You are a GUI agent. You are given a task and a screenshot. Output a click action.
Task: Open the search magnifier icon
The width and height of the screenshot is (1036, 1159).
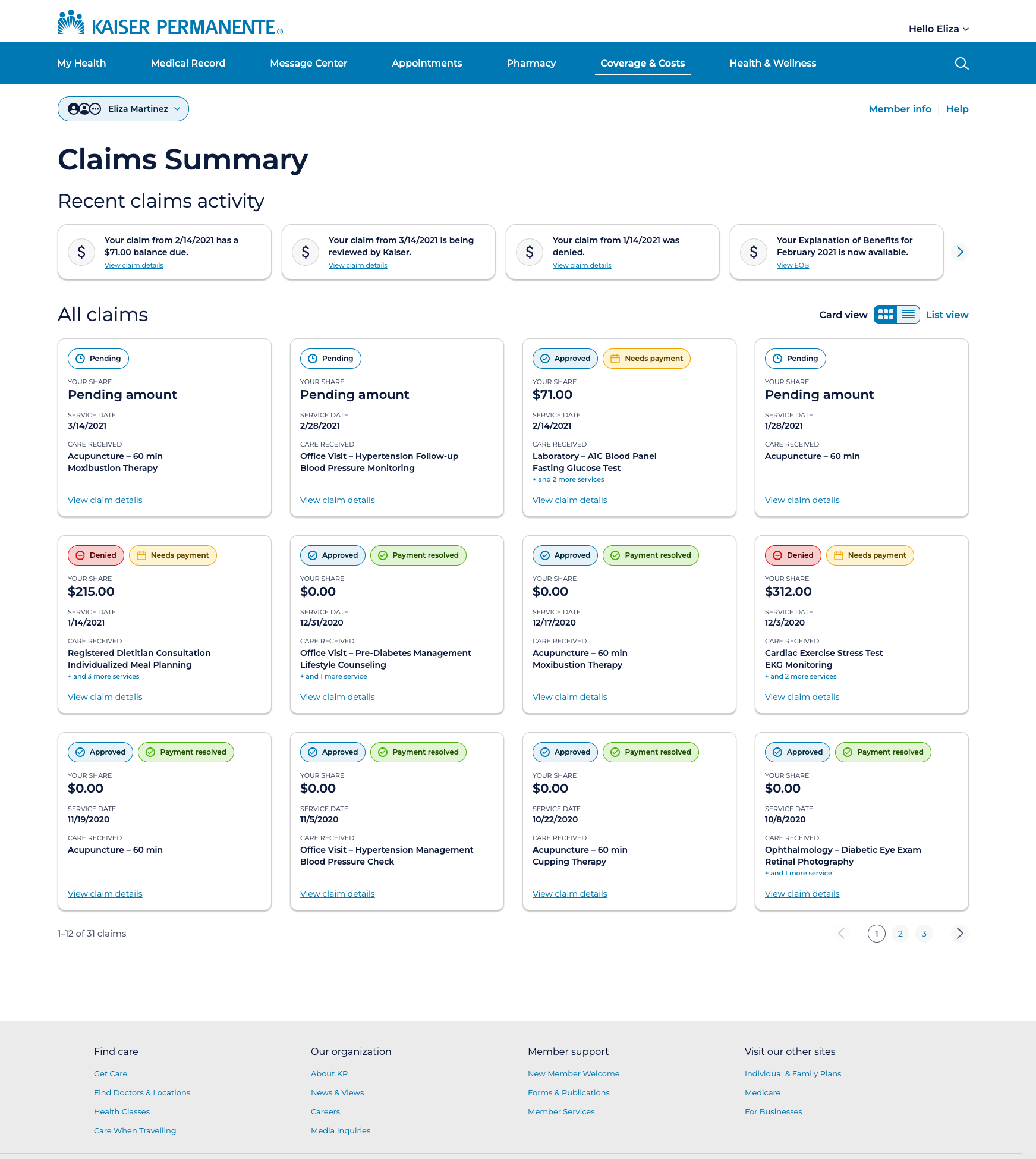pos(961,63)
